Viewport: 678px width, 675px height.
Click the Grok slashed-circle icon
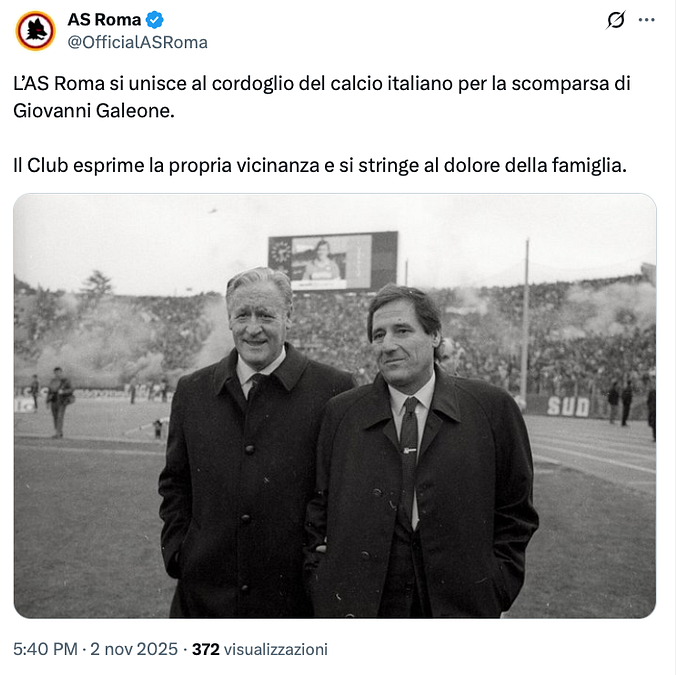[x=616, y=20]
